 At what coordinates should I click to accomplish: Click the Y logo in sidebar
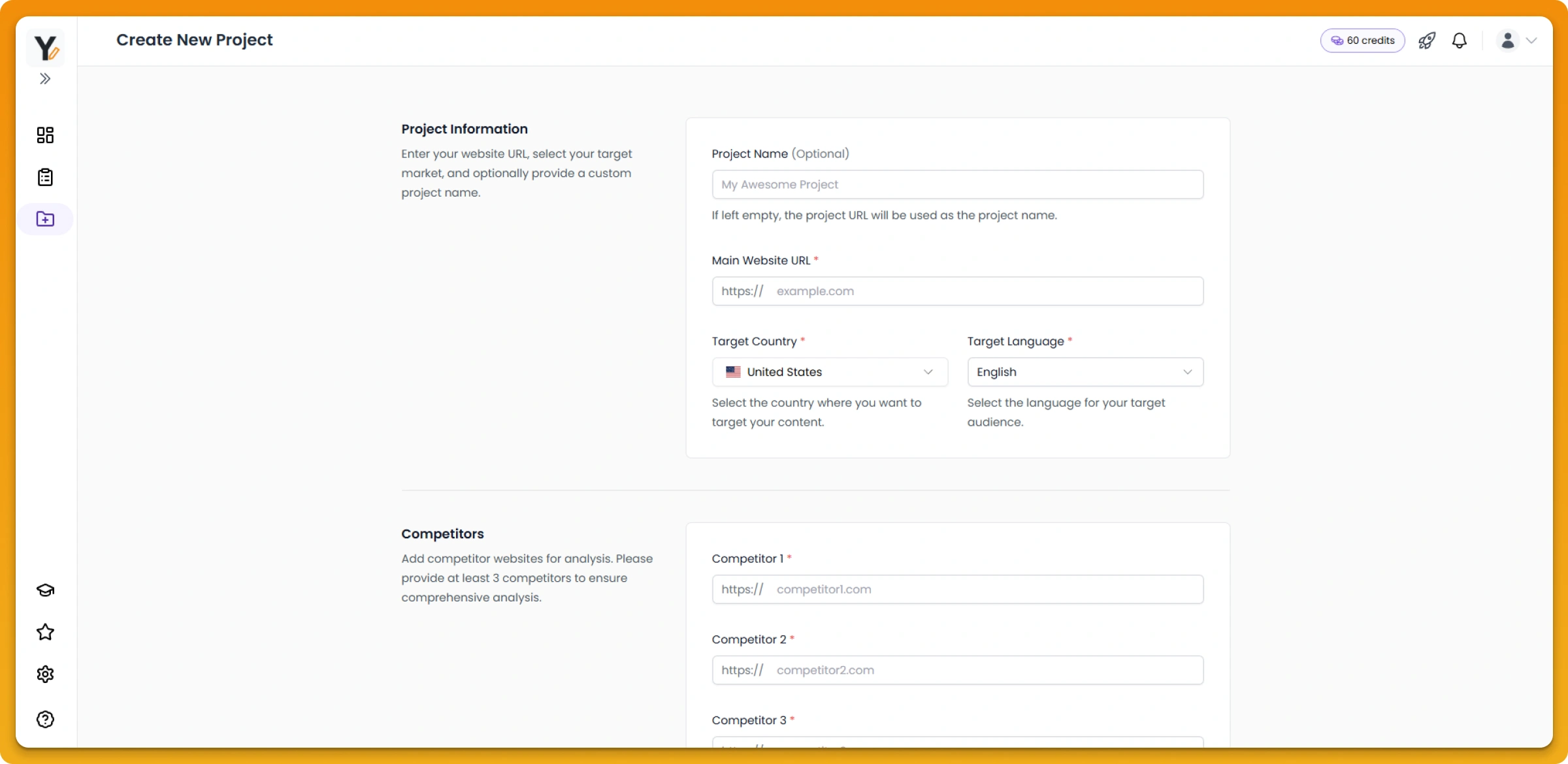(46, 48)
